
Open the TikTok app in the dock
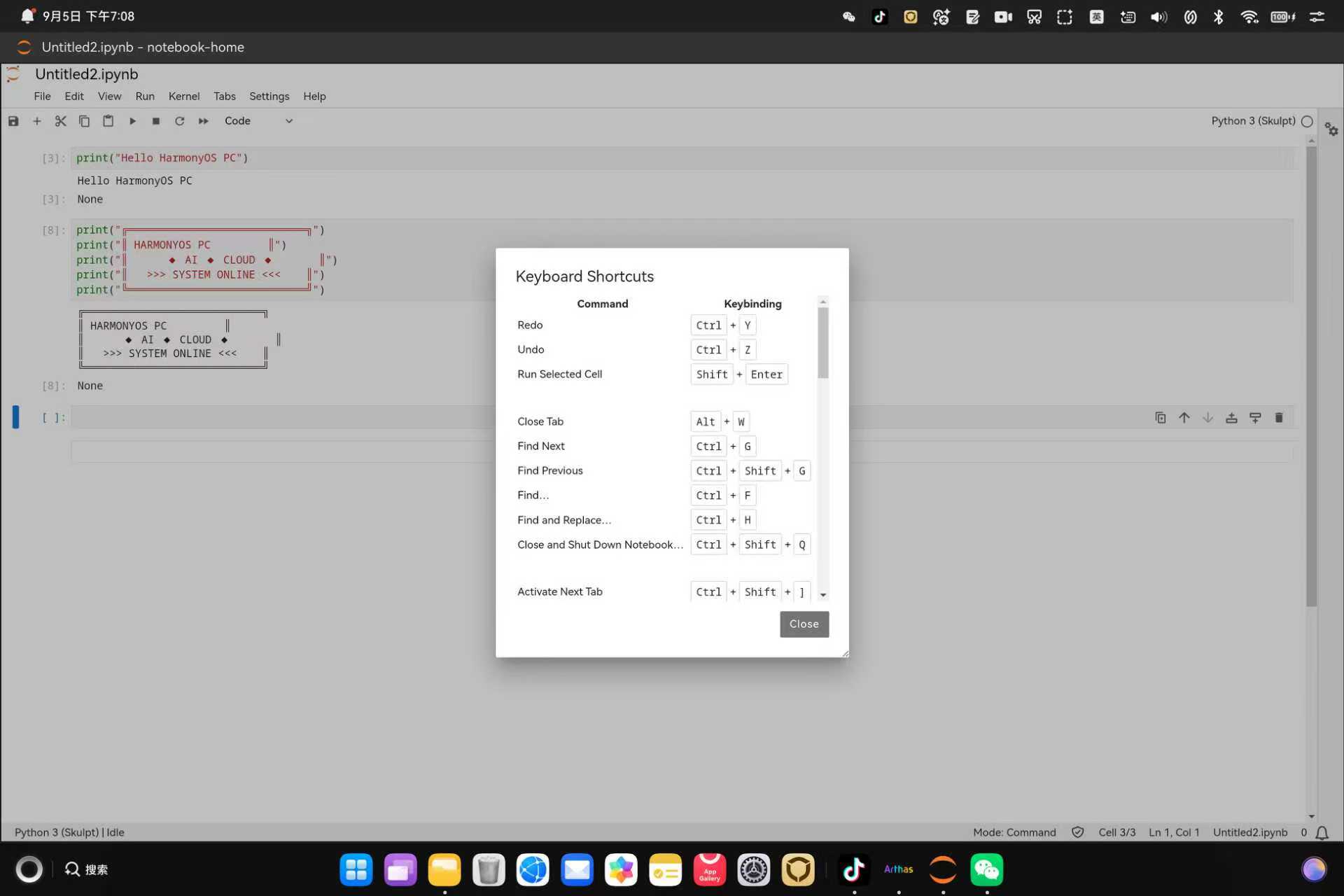(854, 870)
